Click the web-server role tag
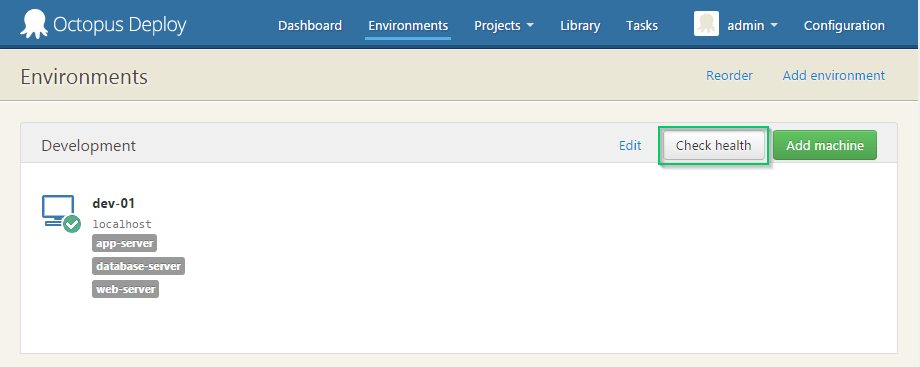The image size is (920, 367). pos(126,289)
